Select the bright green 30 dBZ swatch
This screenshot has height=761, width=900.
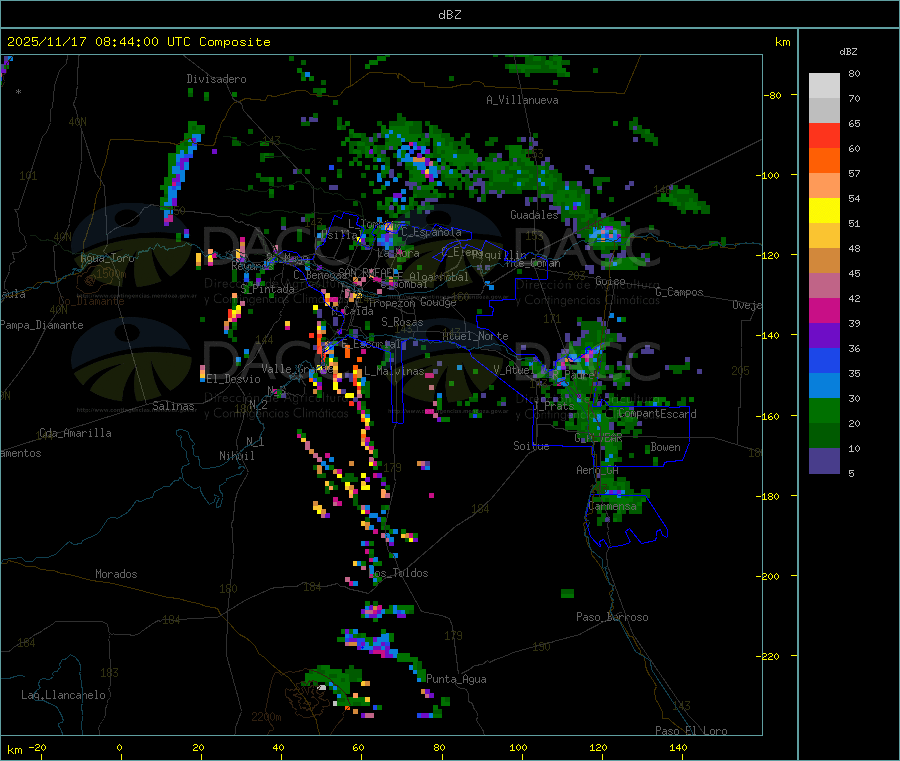coord(824,410)
